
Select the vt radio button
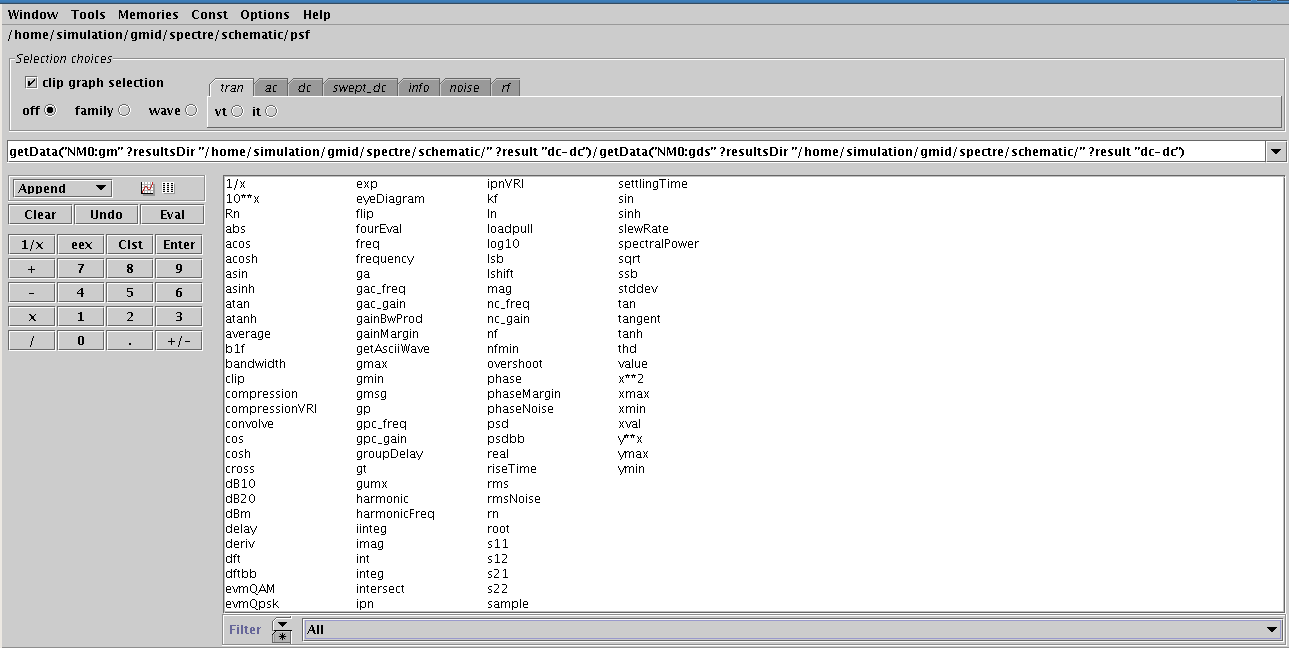[x=237, y=112]
